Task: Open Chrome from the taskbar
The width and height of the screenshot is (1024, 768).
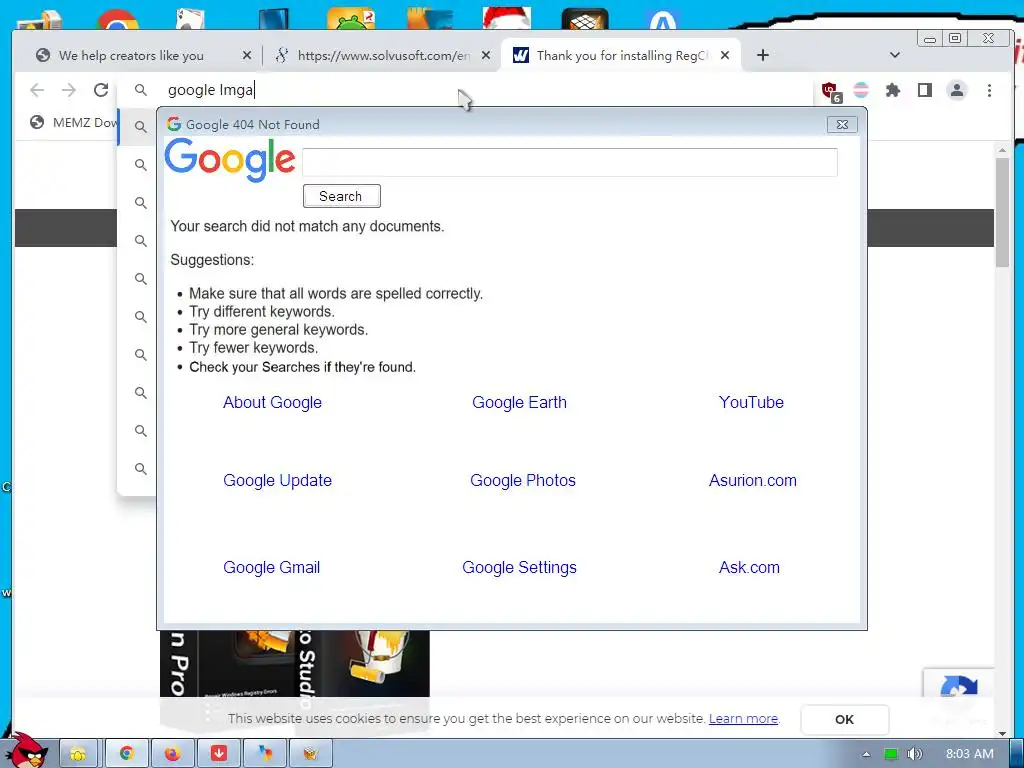Action: pyautogui.click(x=127, y=754)
